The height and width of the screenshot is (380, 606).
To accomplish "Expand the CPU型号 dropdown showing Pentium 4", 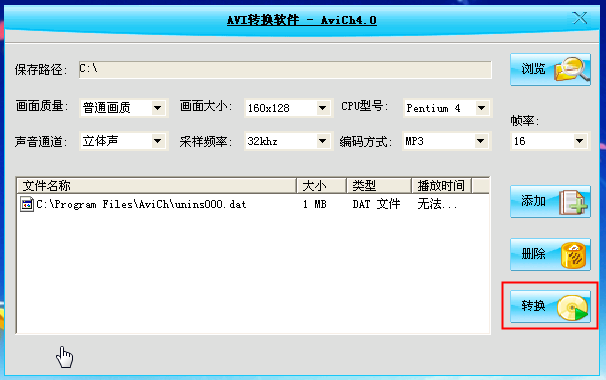I will (x=447, y=108).
